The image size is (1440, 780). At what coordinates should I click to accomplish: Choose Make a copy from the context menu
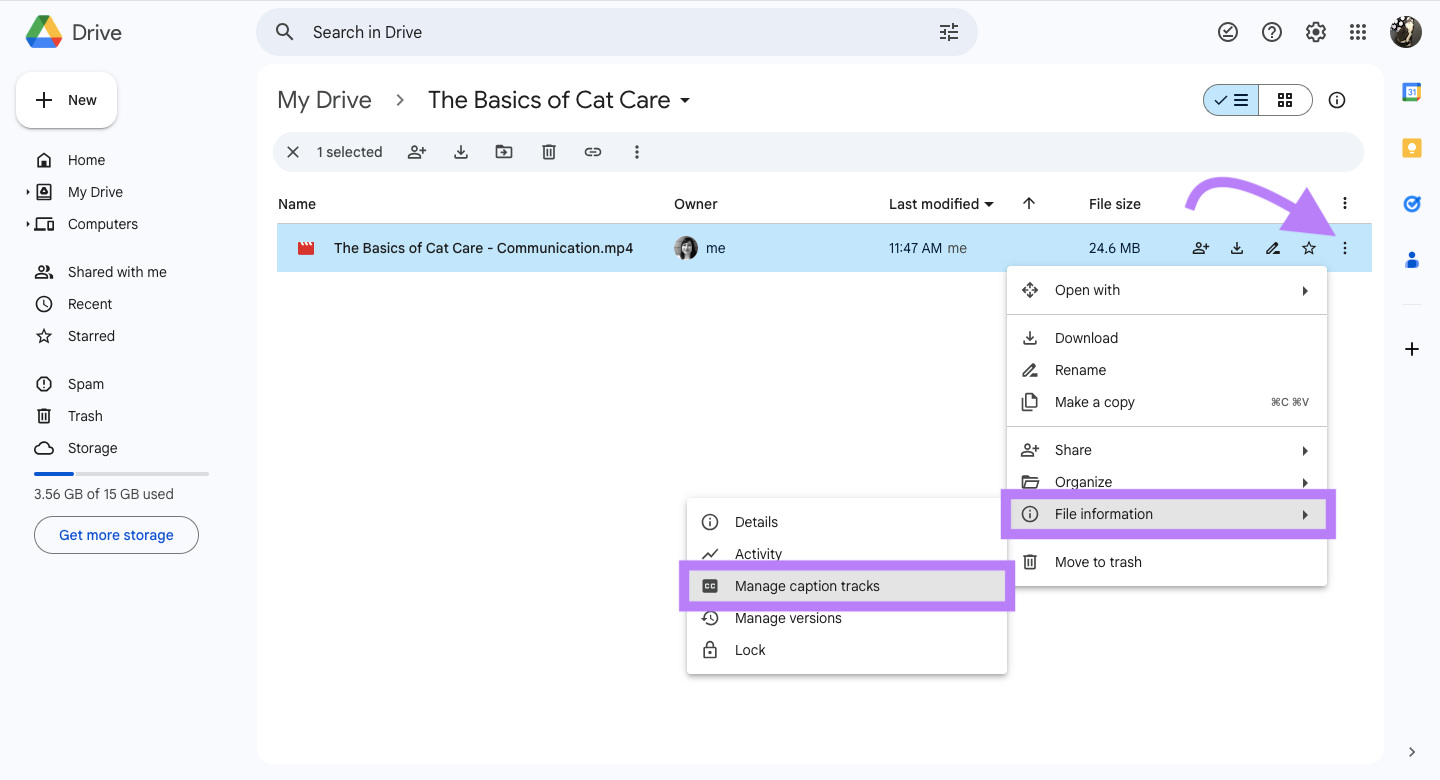click(1094, 401)
